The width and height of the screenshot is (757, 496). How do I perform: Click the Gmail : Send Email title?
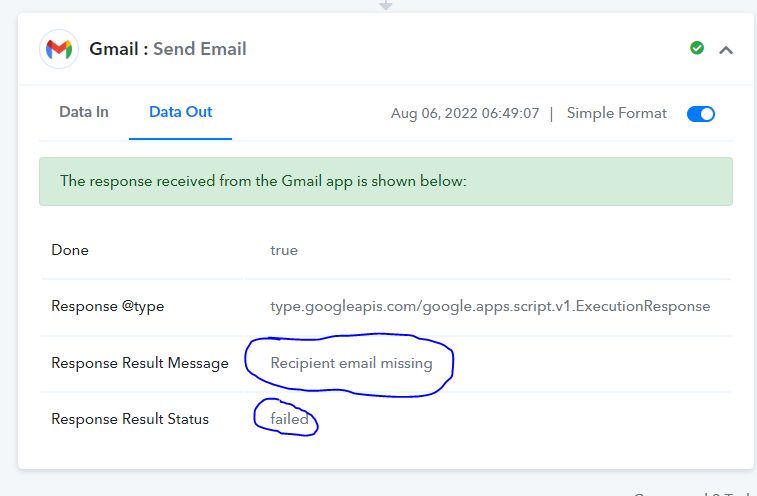point(168,49)
